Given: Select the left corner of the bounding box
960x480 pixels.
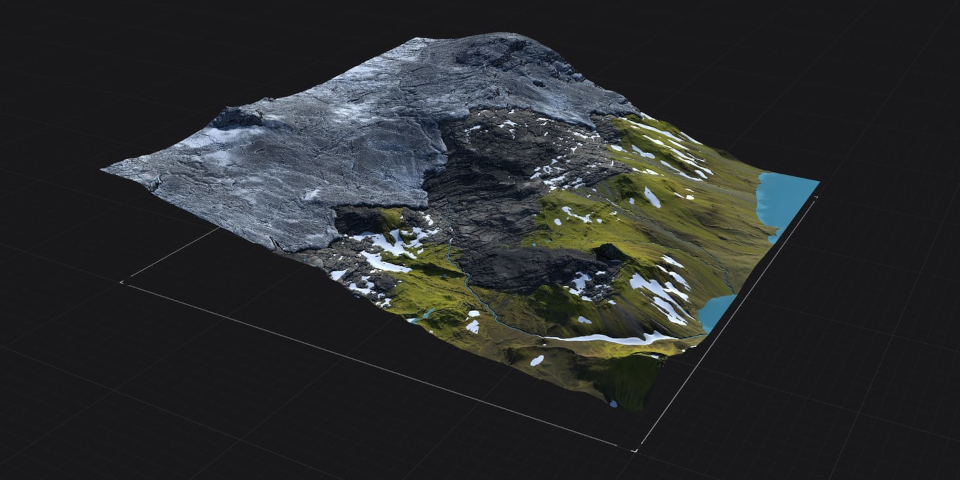Looking at the screenshot, I should (122, 282).
